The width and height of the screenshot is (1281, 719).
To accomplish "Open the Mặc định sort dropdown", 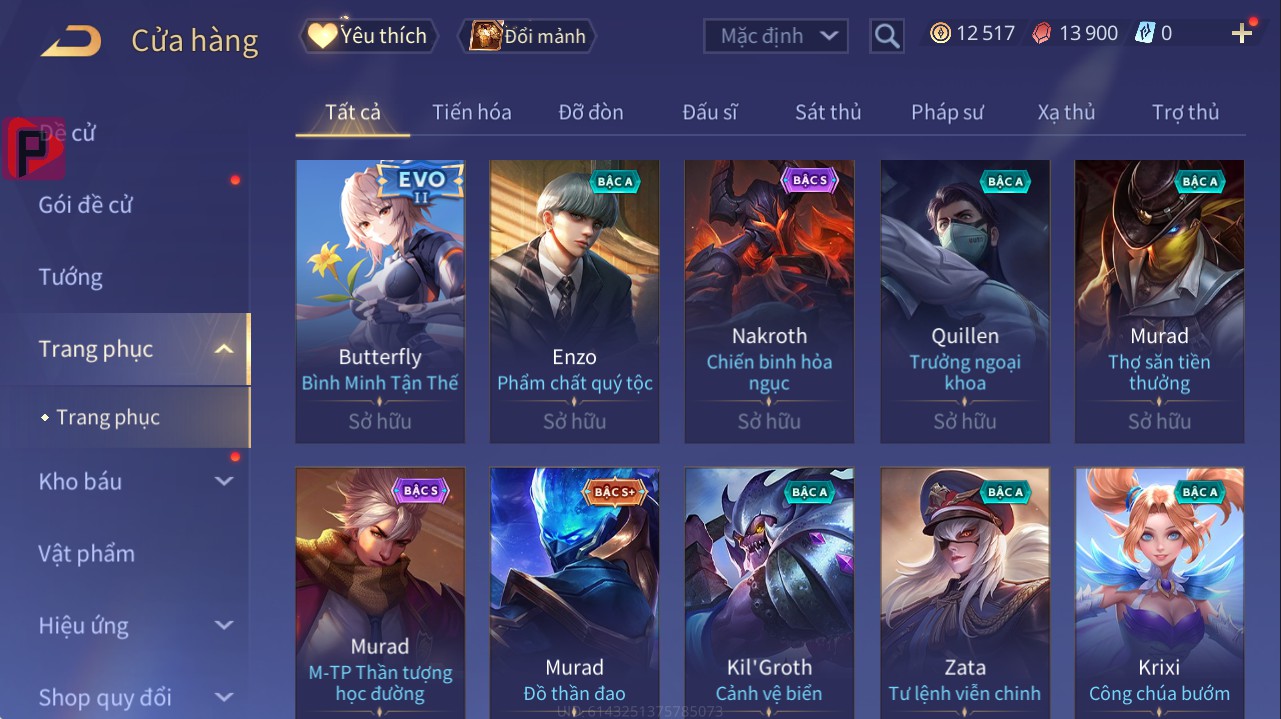I will (776, 36).
